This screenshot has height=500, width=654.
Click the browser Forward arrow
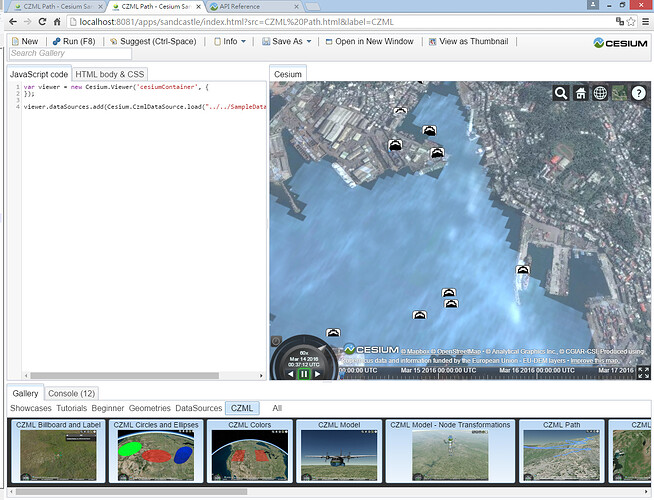click(x=28, y=22)
